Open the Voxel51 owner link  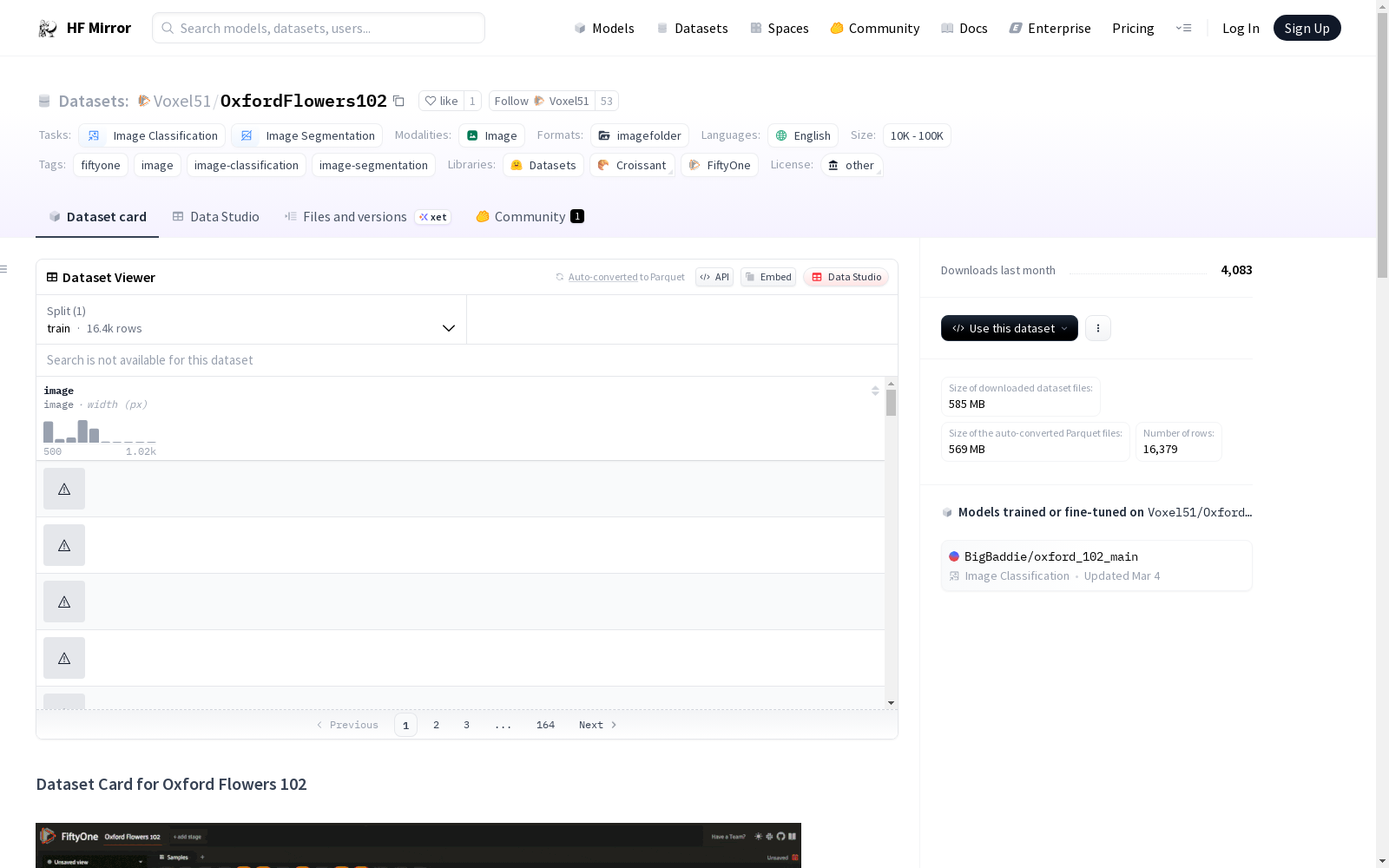[x=182, y=101]
